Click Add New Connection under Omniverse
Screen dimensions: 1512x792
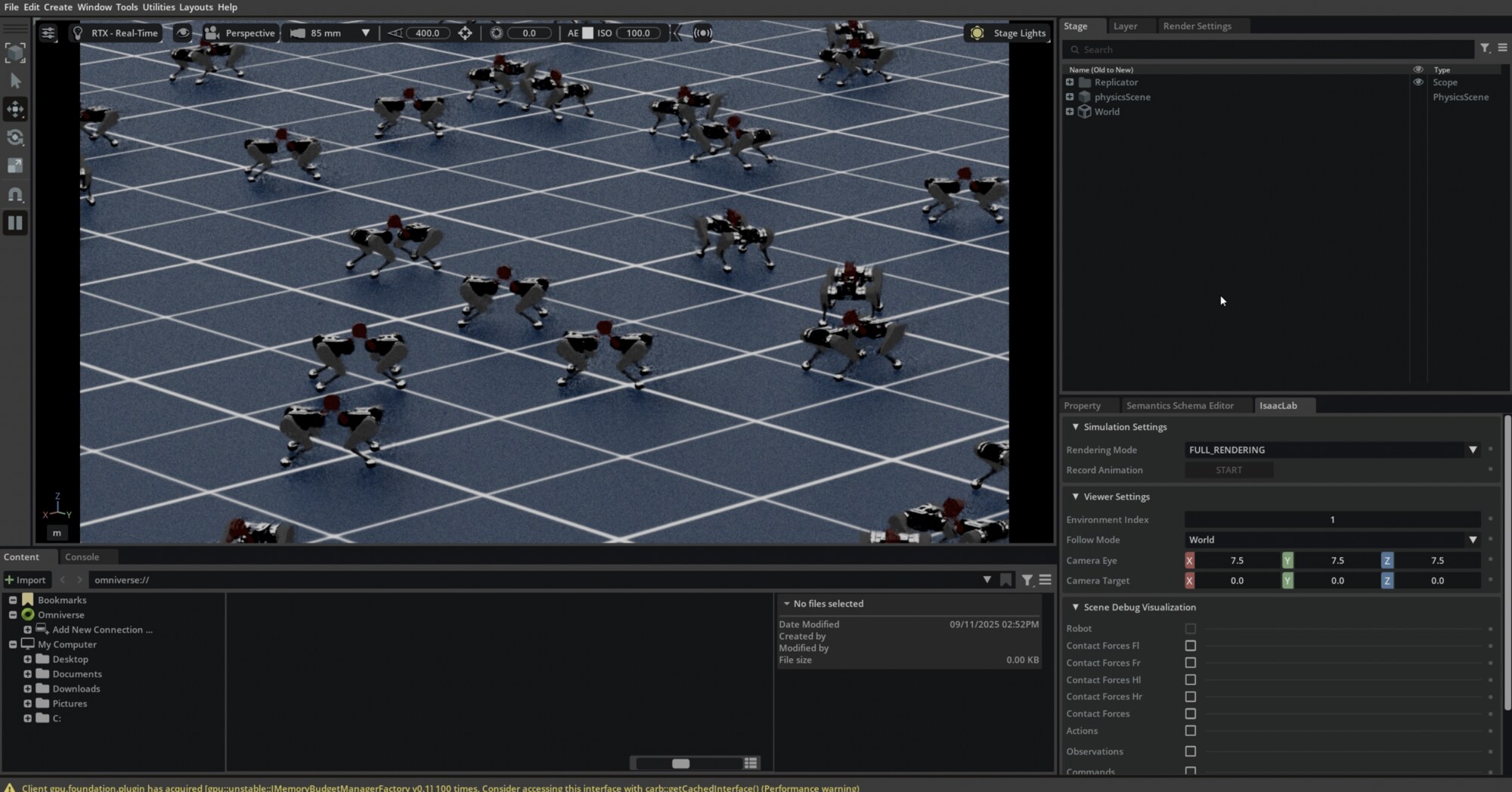tap(102, 630)
